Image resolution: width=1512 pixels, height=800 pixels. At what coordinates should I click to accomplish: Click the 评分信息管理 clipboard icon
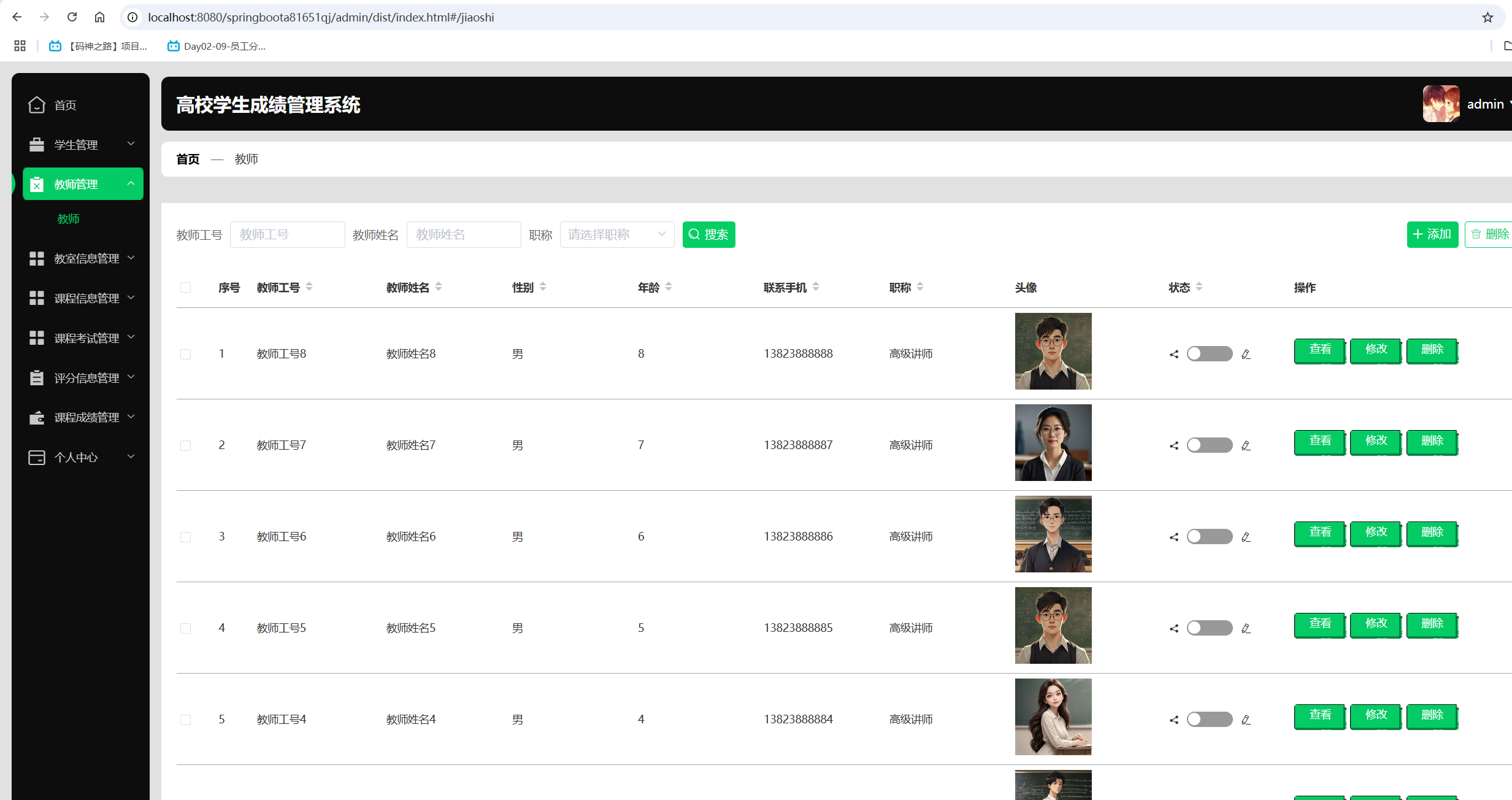(x=37, y=378)
